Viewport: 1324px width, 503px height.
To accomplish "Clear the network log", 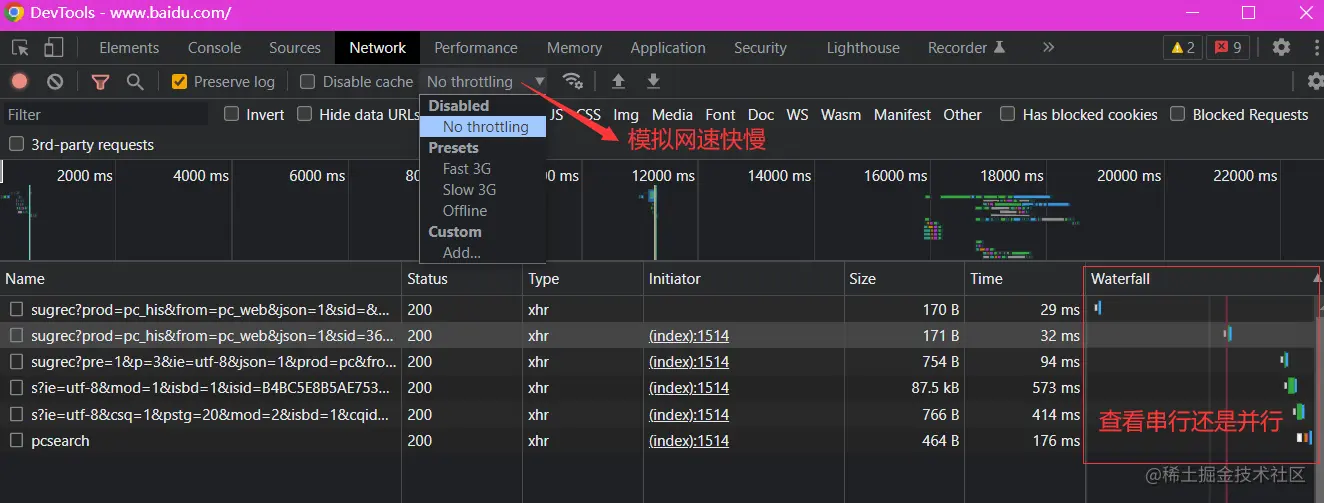I will pos(56,82).
